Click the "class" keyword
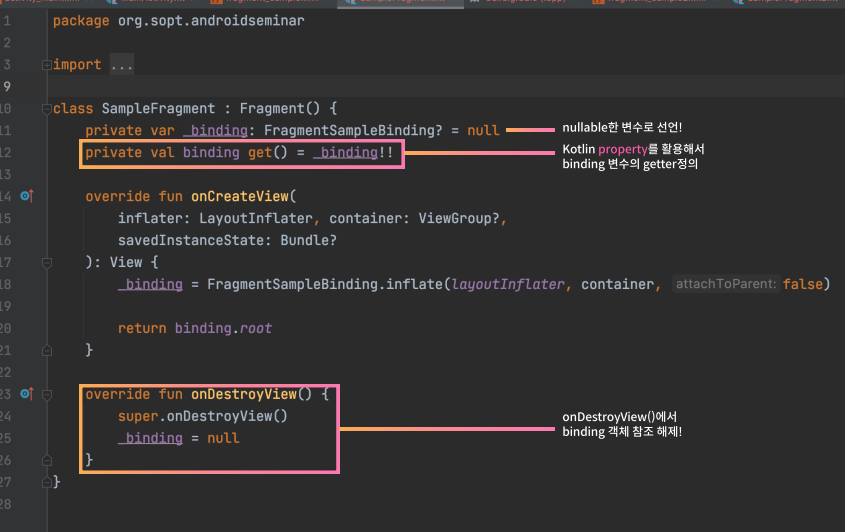Screen dimensions: 845x532 pos(73,108)
